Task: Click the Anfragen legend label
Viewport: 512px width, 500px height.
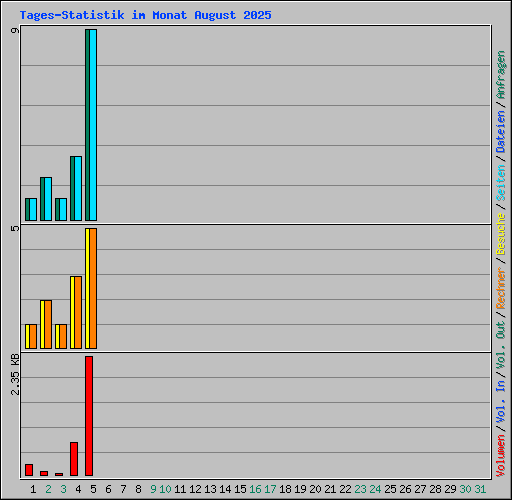Action: [x=501, y=75]
